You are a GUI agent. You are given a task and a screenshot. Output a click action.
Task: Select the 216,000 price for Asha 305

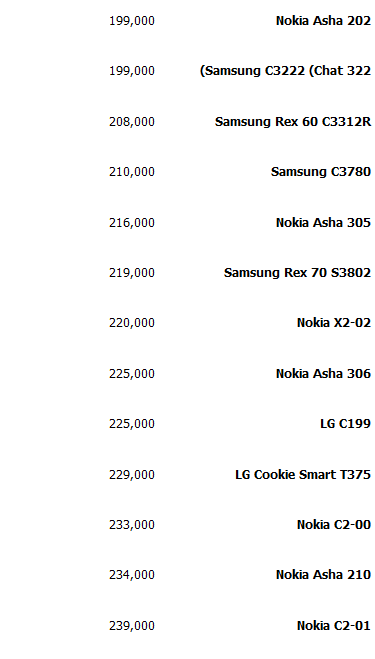coord(132,222)
